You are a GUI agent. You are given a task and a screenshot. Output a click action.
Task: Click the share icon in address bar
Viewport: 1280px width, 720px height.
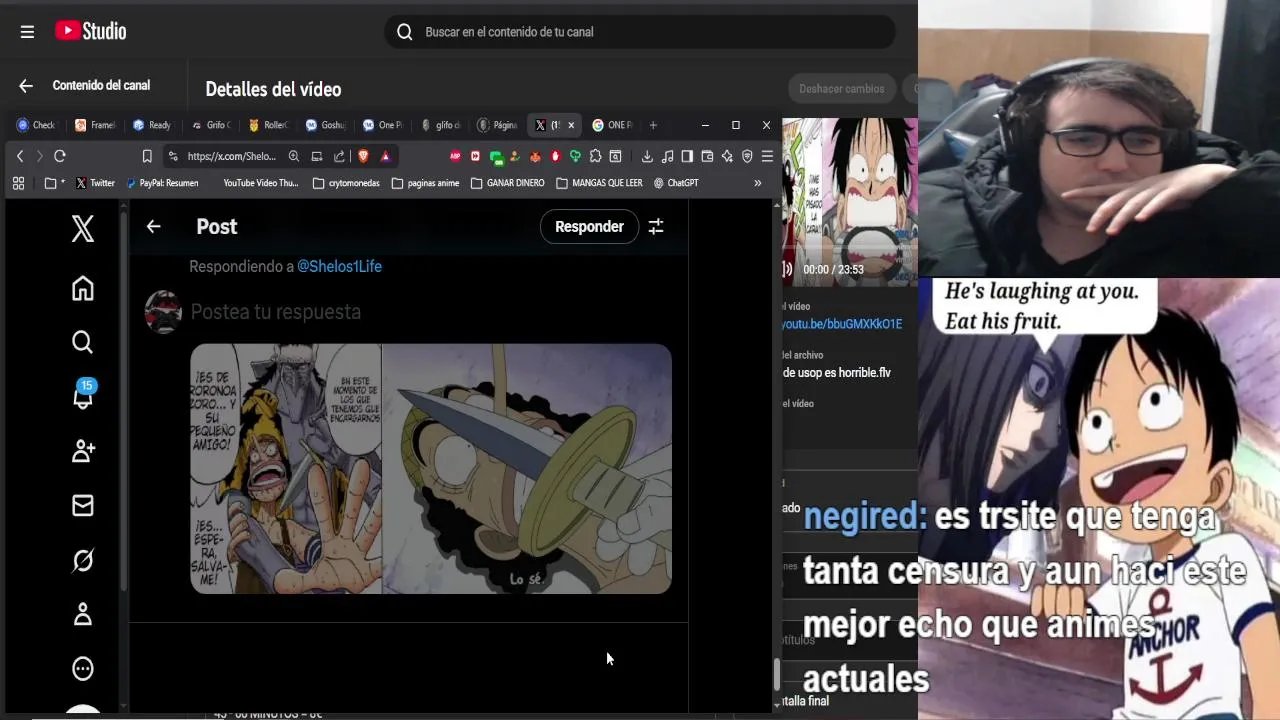[339, 156]
